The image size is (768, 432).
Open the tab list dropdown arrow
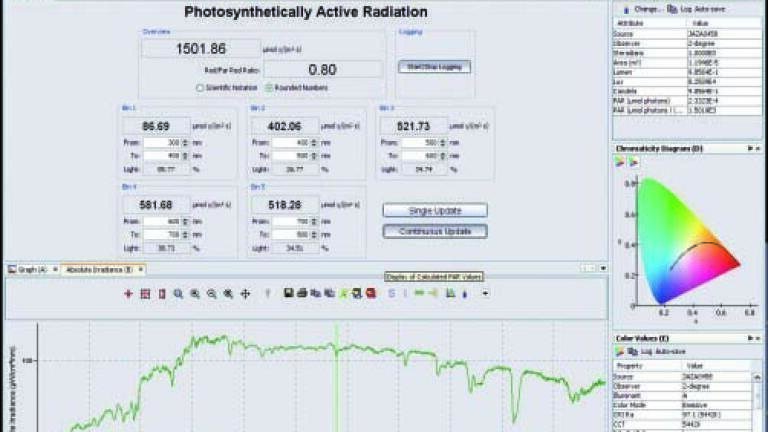pos(603,268)
